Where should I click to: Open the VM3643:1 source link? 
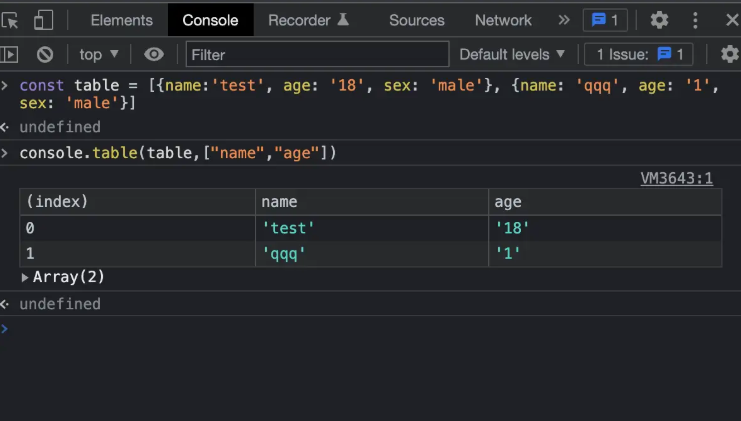click(676, 178)
